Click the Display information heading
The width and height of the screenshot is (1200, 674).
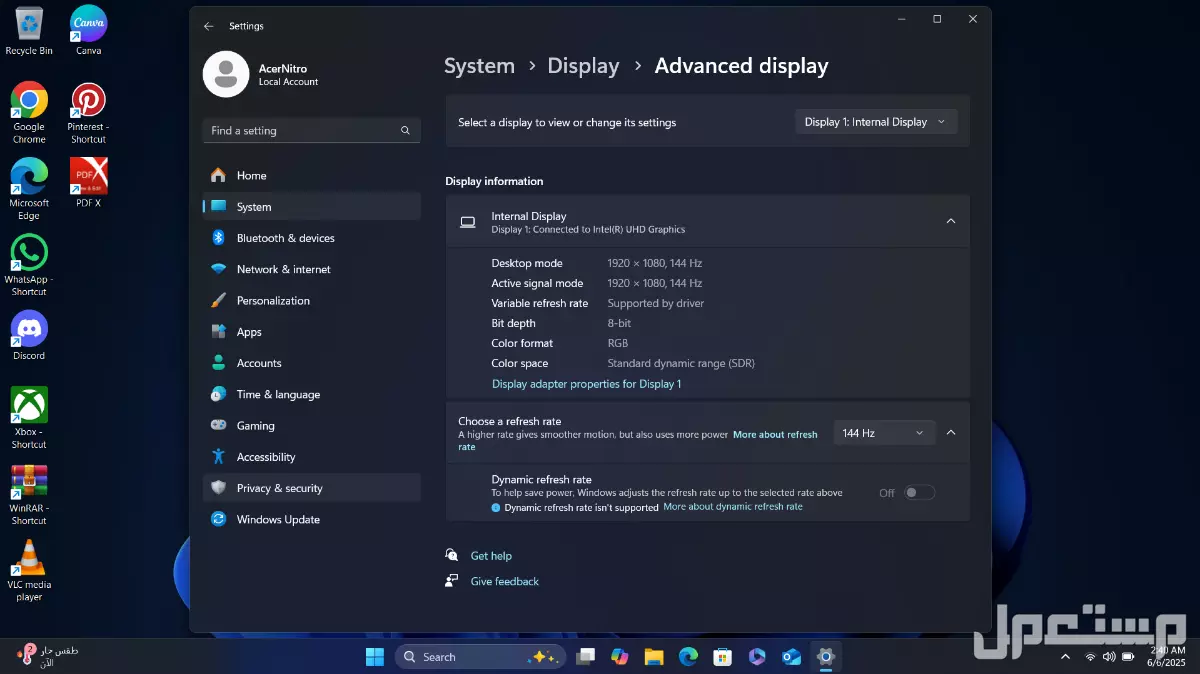point(494,181)
